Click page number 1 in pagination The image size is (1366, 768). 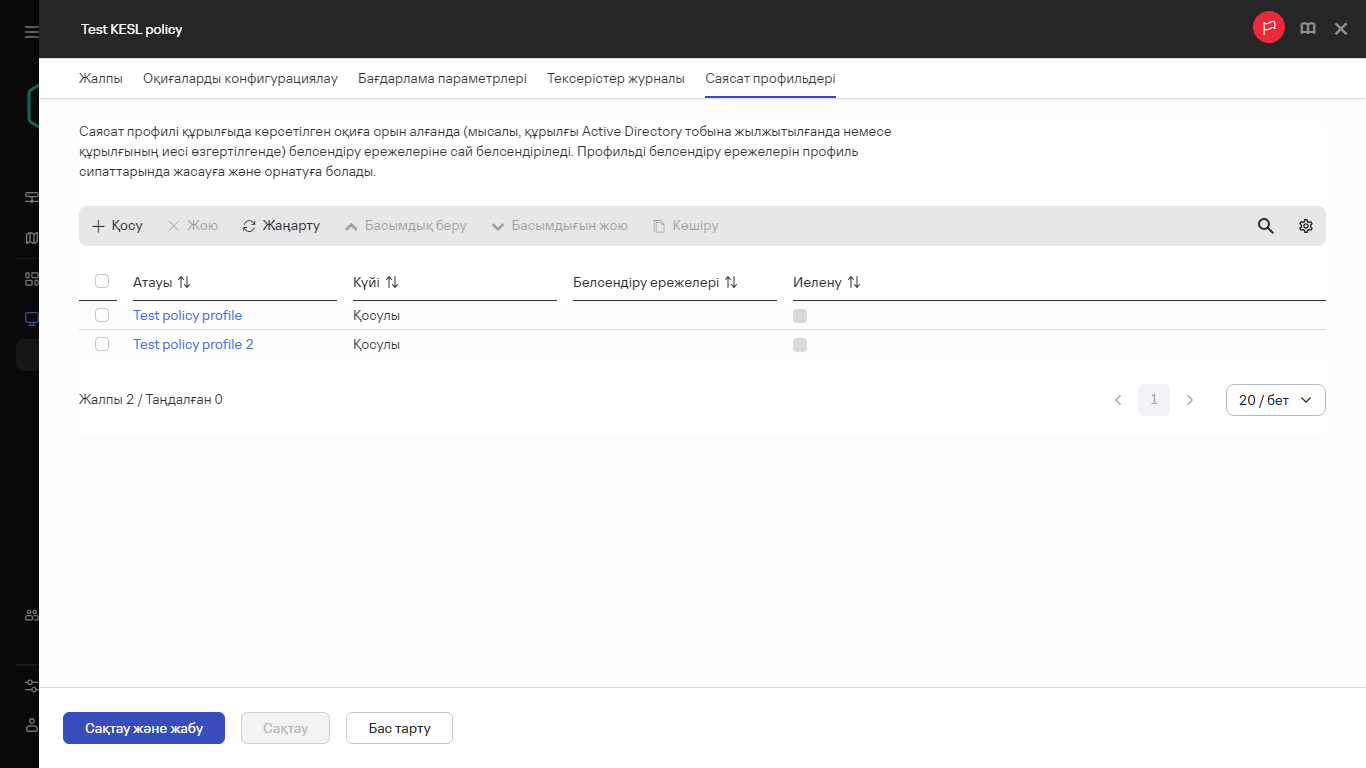(x=1153, y=400)
